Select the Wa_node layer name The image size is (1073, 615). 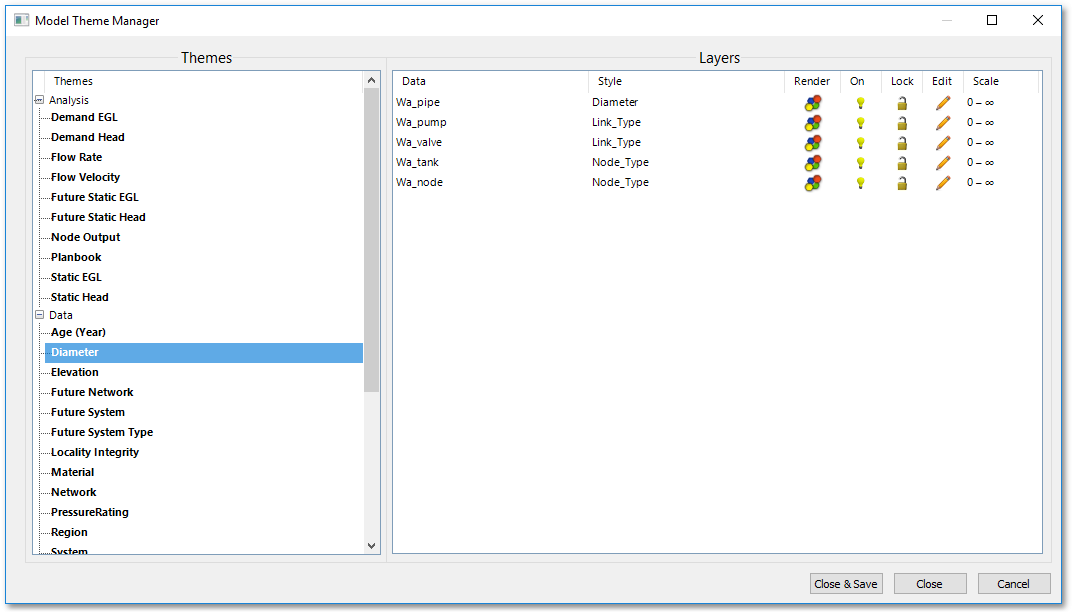419,182
